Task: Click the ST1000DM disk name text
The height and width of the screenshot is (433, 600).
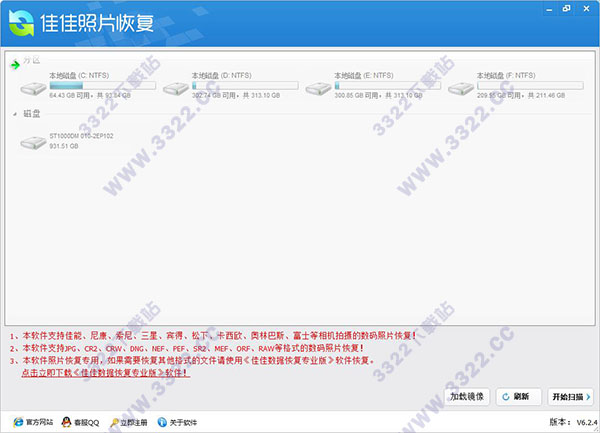Action: coord(82,136)
